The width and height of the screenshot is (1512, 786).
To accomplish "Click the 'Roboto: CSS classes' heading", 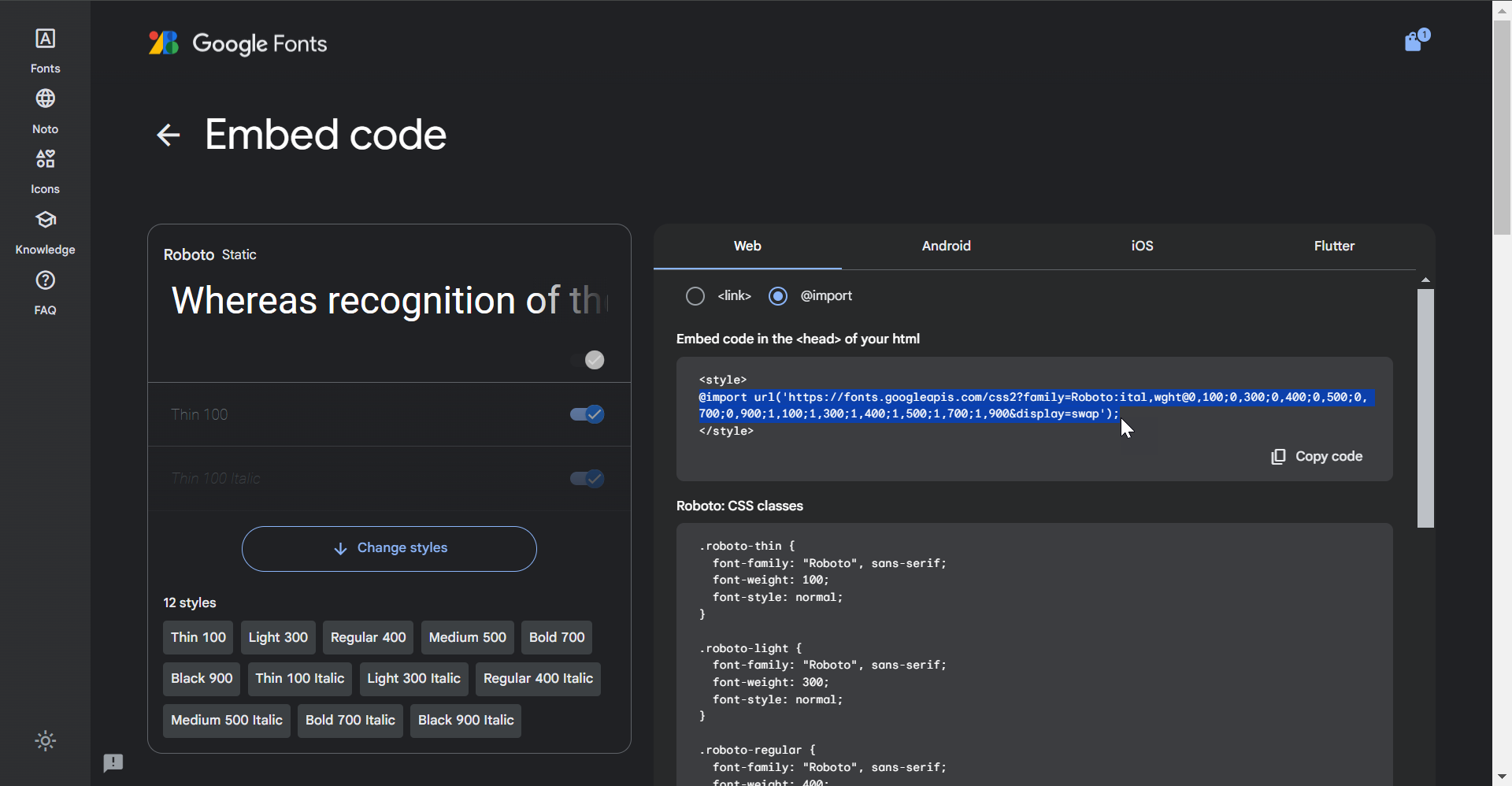I will (739, 506).
